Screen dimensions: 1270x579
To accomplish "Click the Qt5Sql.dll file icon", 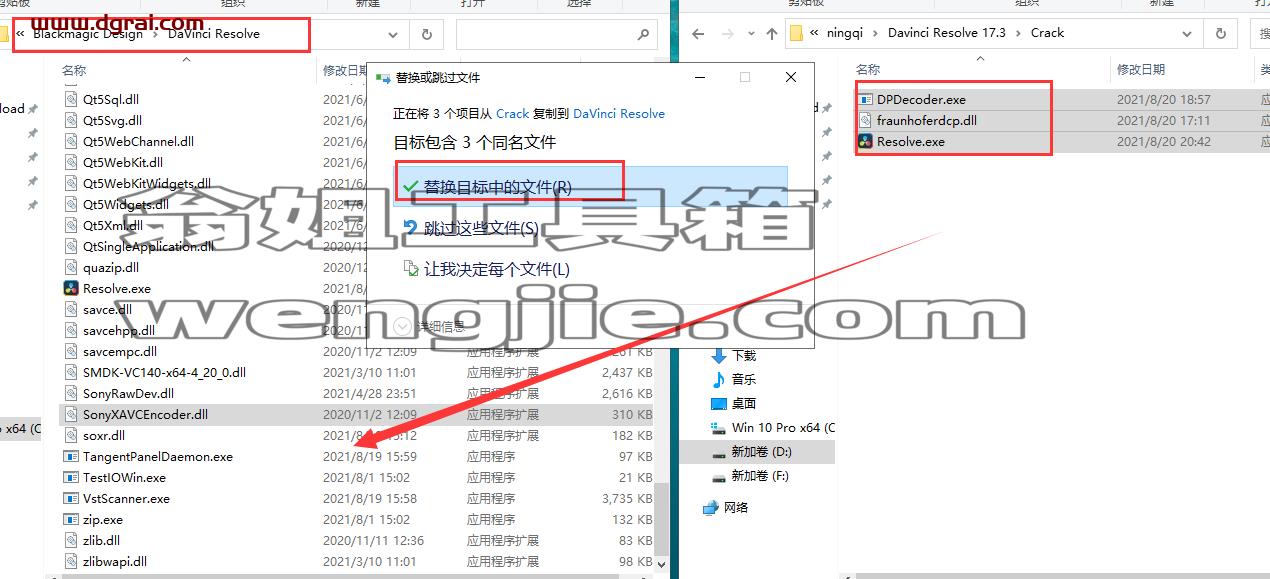I will click(x=71, y=99).
